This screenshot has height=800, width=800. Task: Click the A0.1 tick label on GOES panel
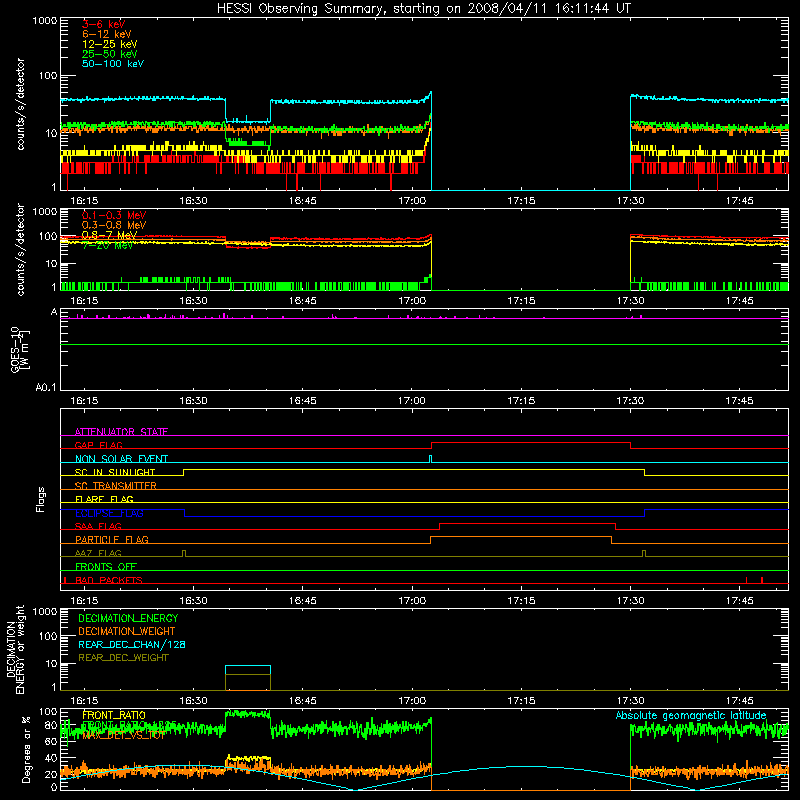(x=45, y=388)
